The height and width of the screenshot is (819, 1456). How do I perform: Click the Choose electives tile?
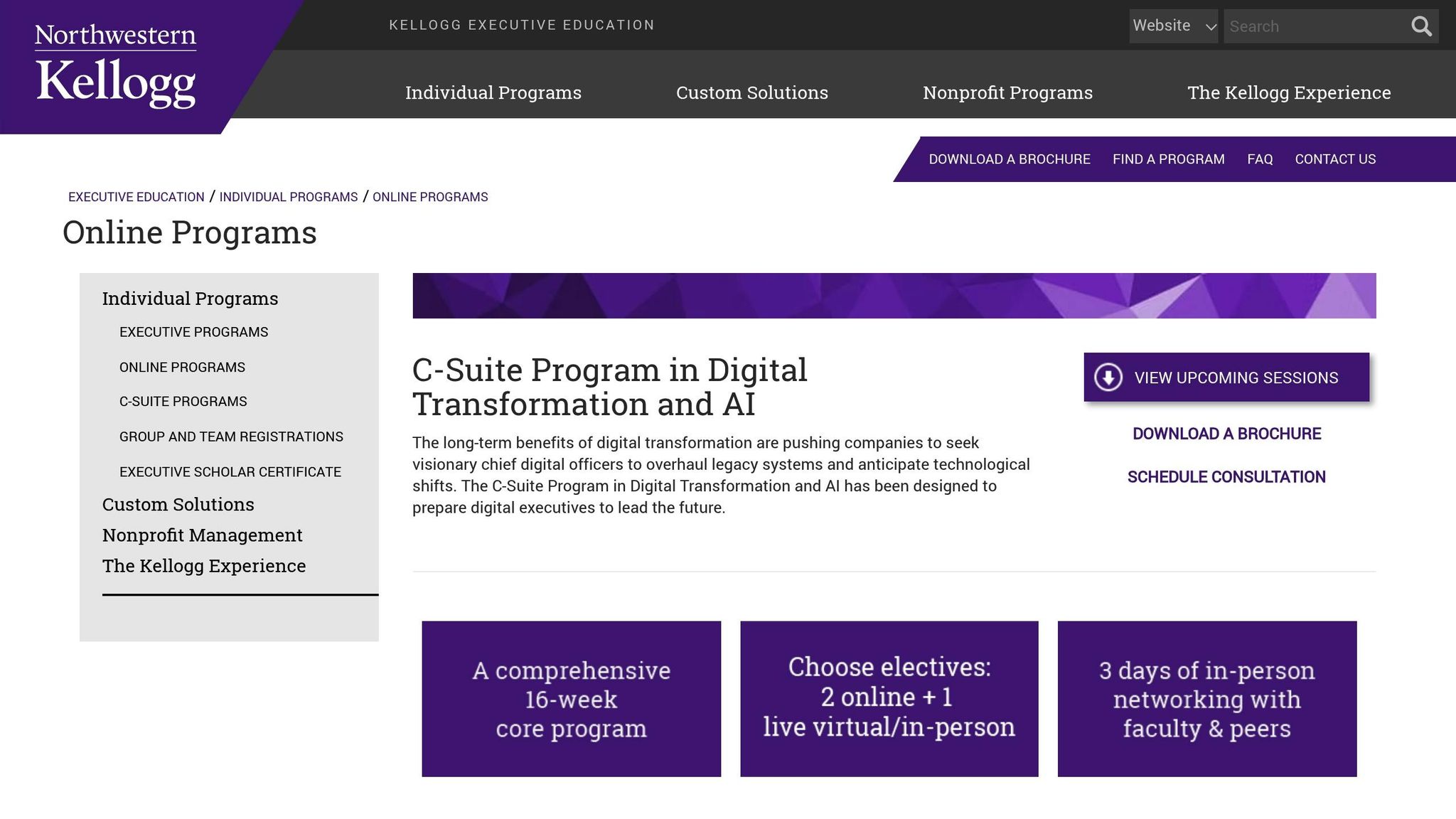tap(889, 699)
